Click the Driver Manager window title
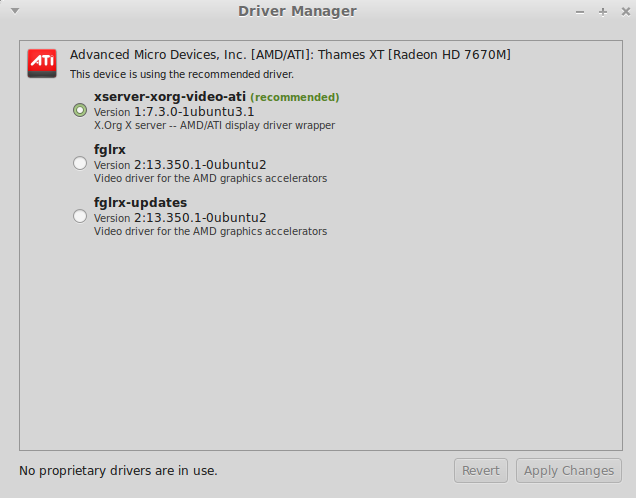636x498 pixels. click(297, 11)
